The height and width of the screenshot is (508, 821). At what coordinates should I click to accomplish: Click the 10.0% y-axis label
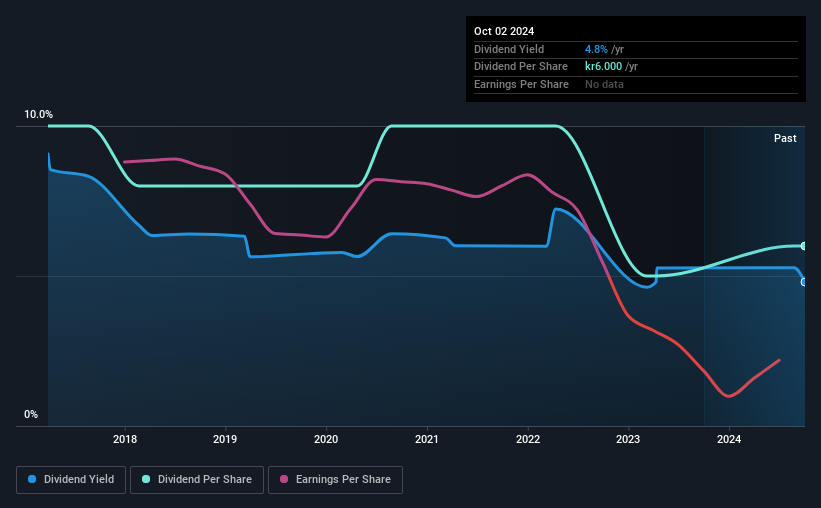[x=38, y=114]
